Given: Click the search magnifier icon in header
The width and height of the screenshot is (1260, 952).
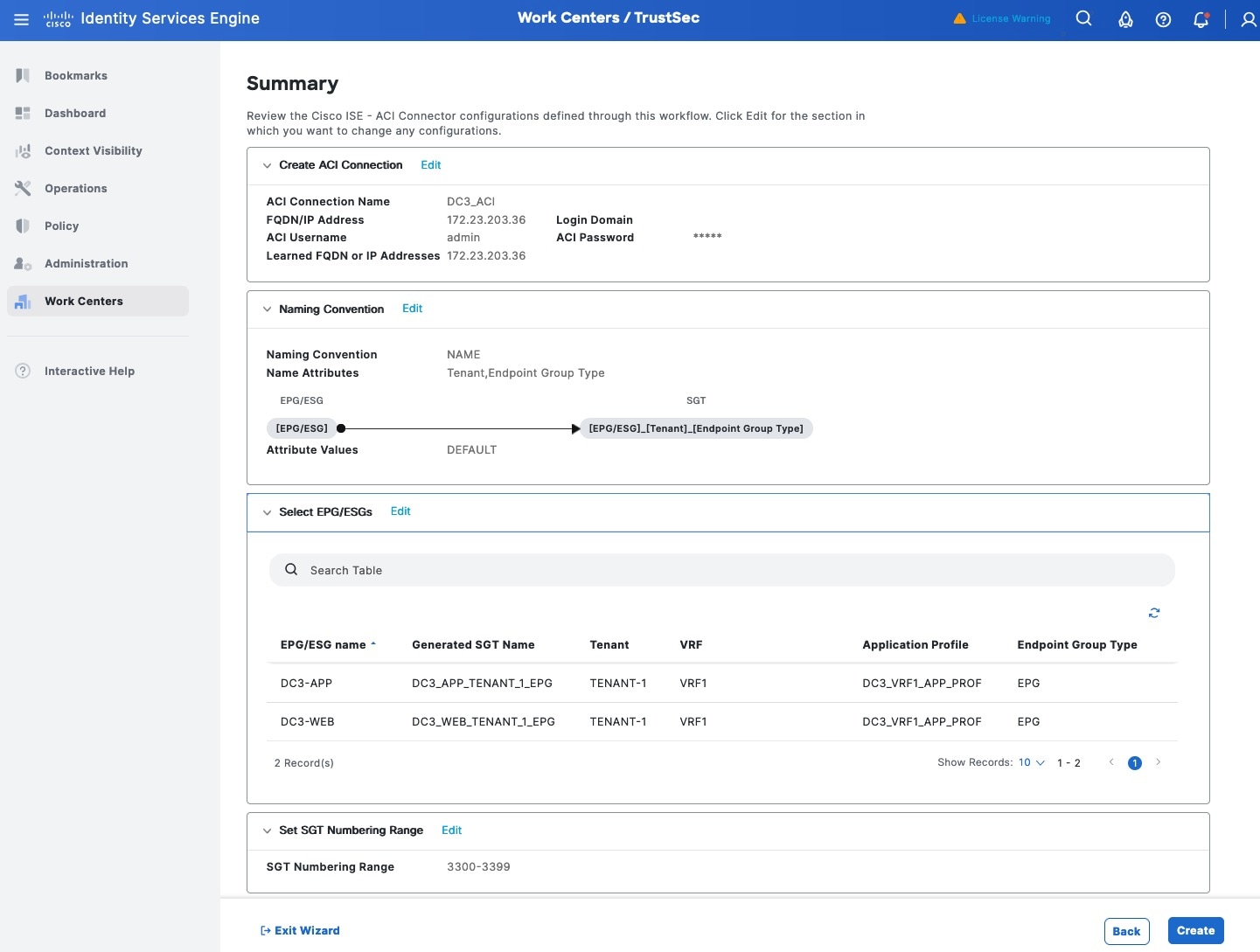Looking at the screenshot, I should pos(1083,18).
